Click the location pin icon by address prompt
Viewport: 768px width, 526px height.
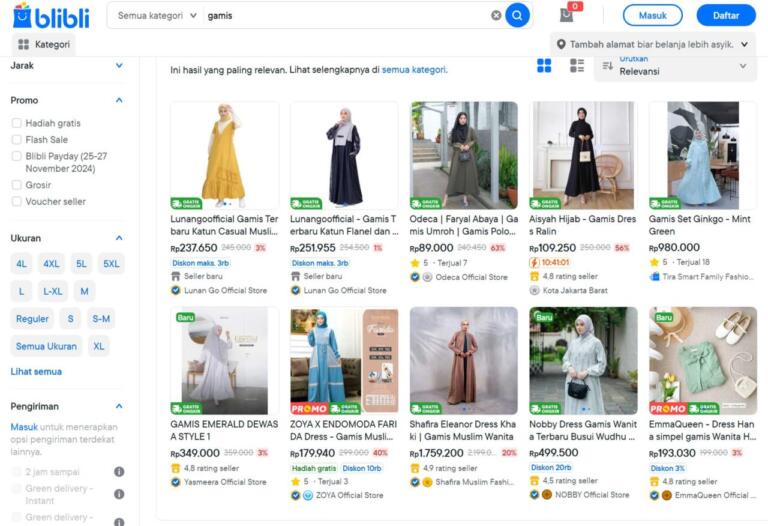point(561,44)
